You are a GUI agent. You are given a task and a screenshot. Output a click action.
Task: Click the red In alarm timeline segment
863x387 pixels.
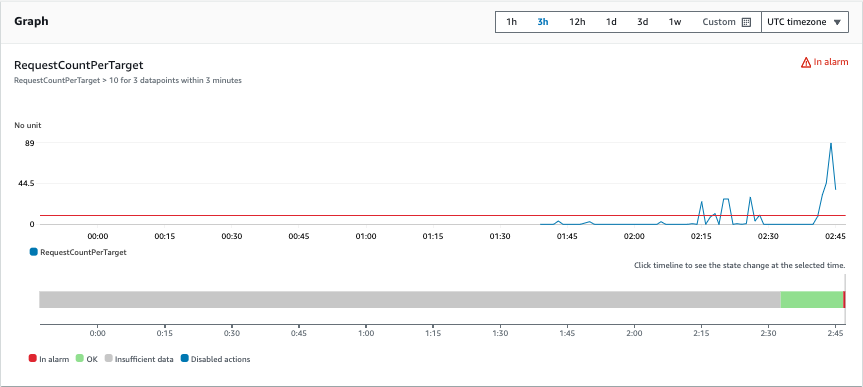click(x=844, y=299)
